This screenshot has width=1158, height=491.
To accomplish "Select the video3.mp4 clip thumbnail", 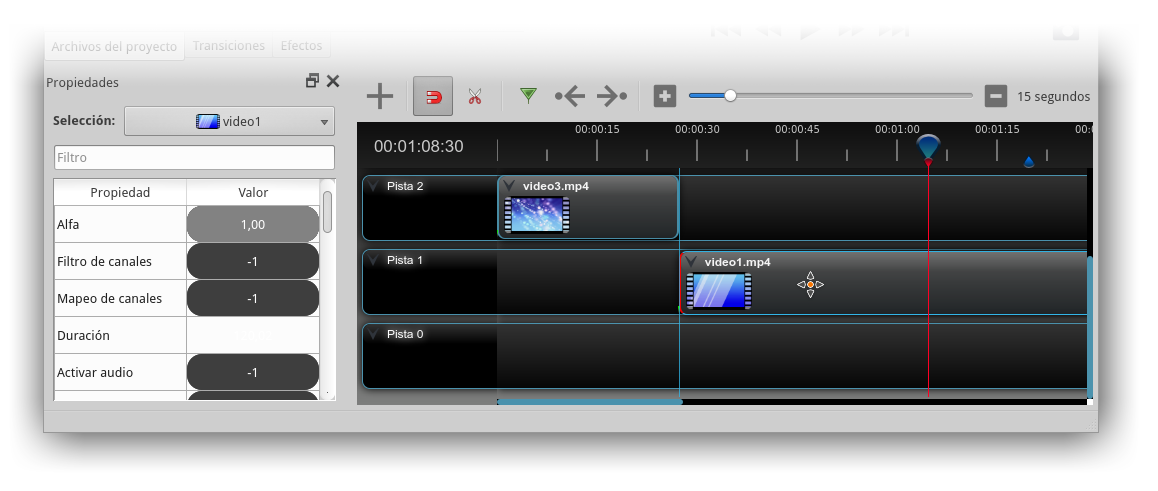I will click(537, 215).
